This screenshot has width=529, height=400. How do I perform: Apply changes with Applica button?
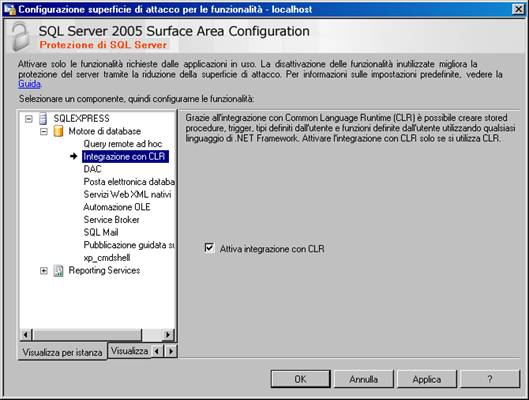pyautogui.click(x=426, y=379)
